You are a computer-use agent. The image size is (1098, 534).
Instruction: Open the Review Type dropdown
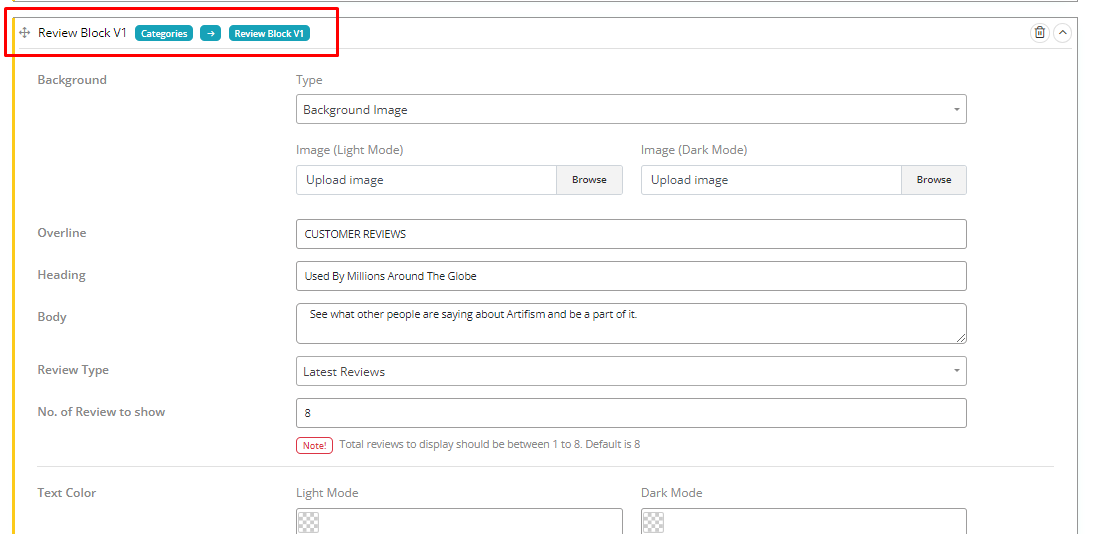631,371
